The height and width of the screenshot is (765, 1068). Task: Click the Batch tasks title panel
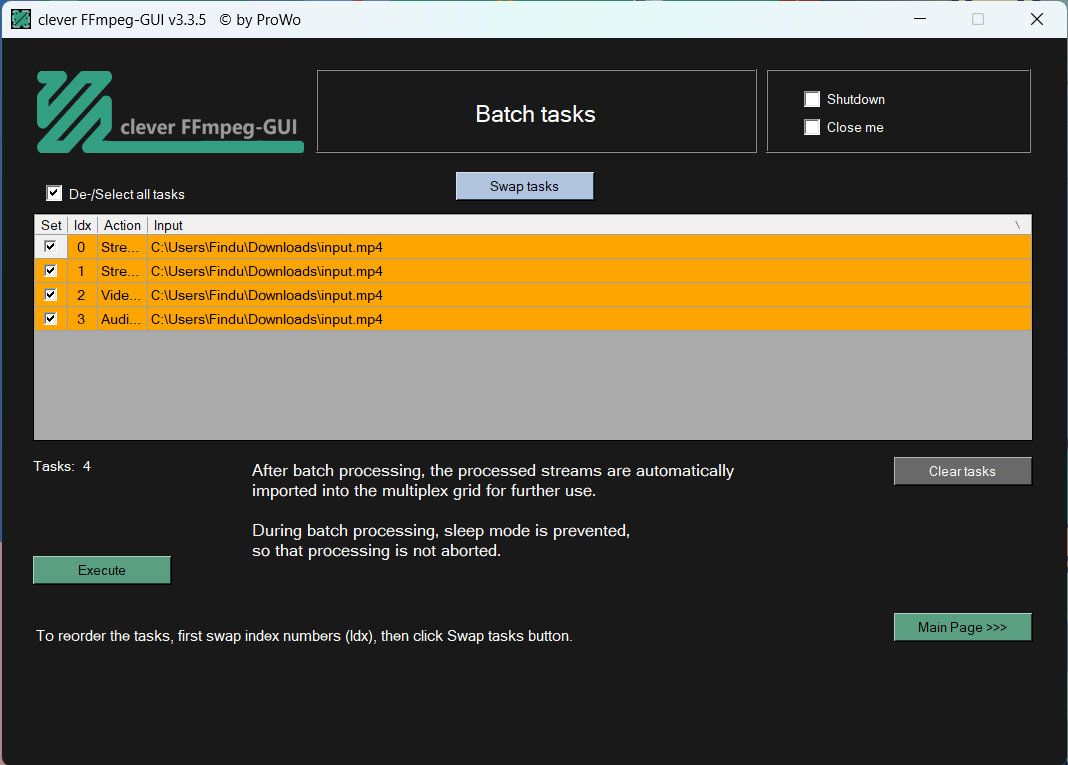tap(537, 112)
